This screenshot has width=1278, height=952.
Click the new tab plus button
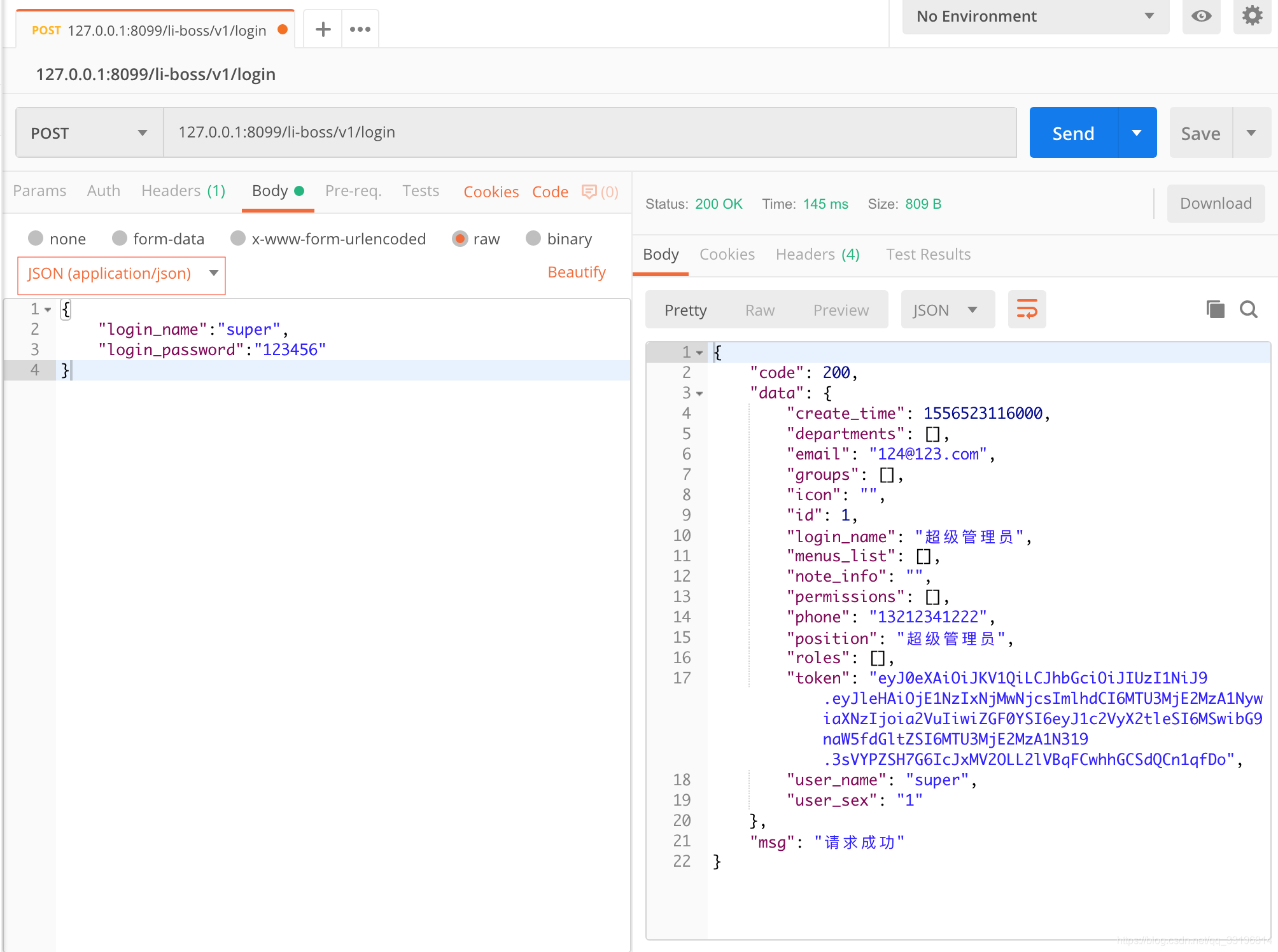322,29
